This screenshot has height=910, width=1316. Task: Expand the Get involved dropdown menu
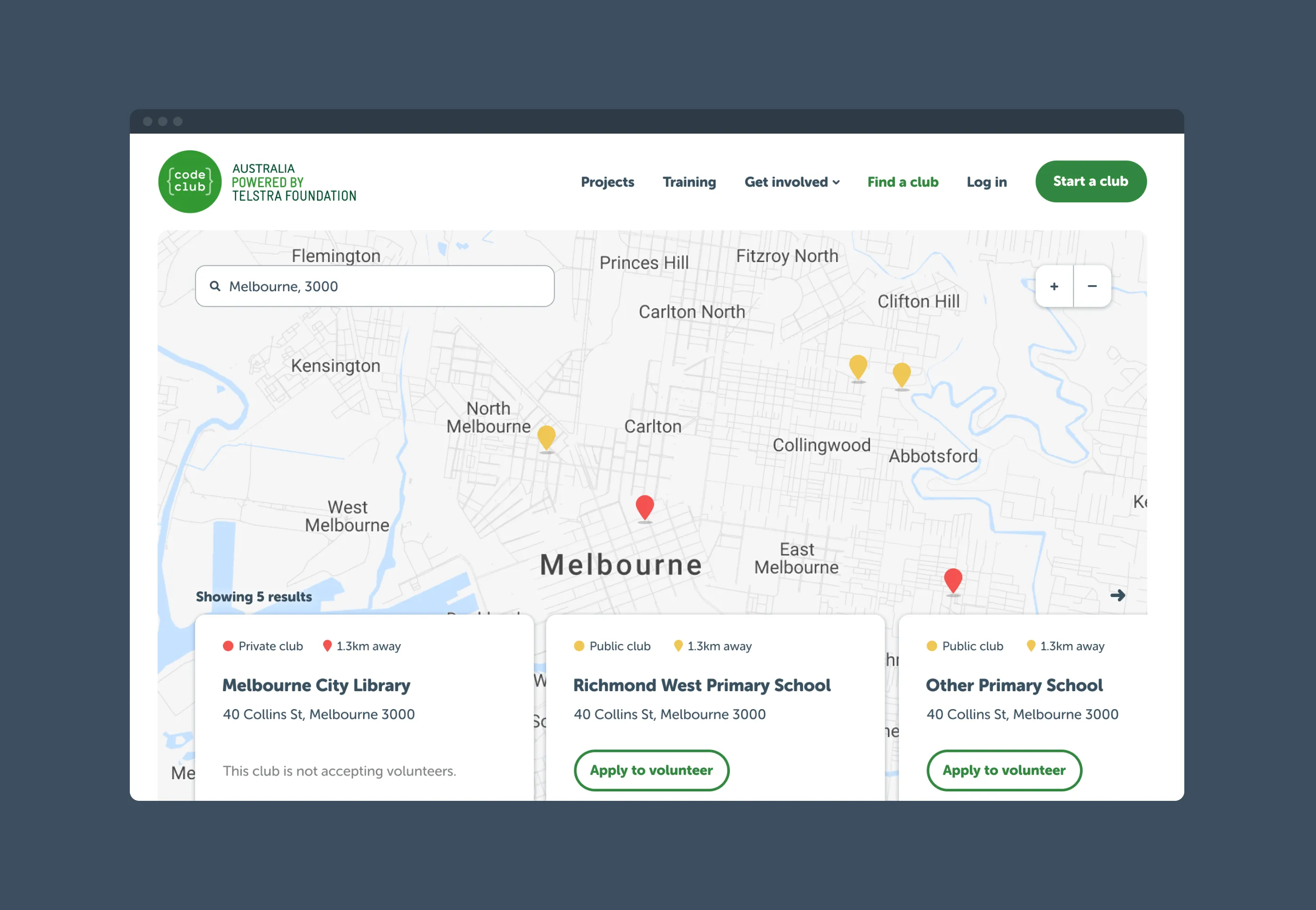(792, 182)
